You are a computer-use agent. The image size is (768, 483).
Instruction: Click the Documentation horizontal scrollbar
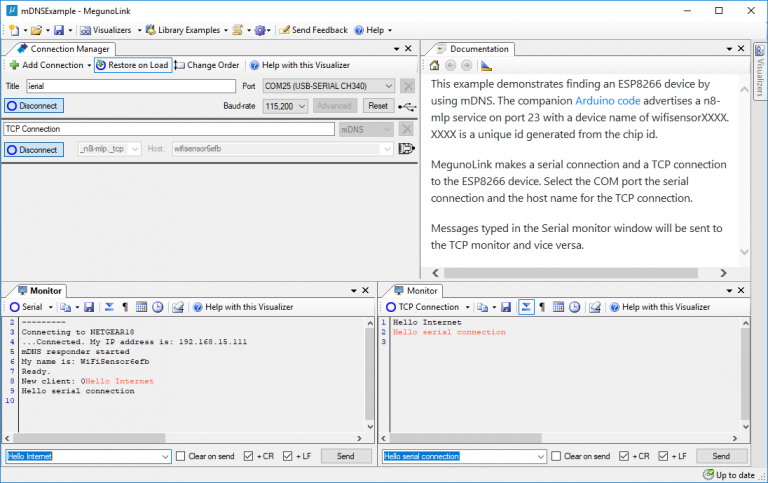click(579, 273)
